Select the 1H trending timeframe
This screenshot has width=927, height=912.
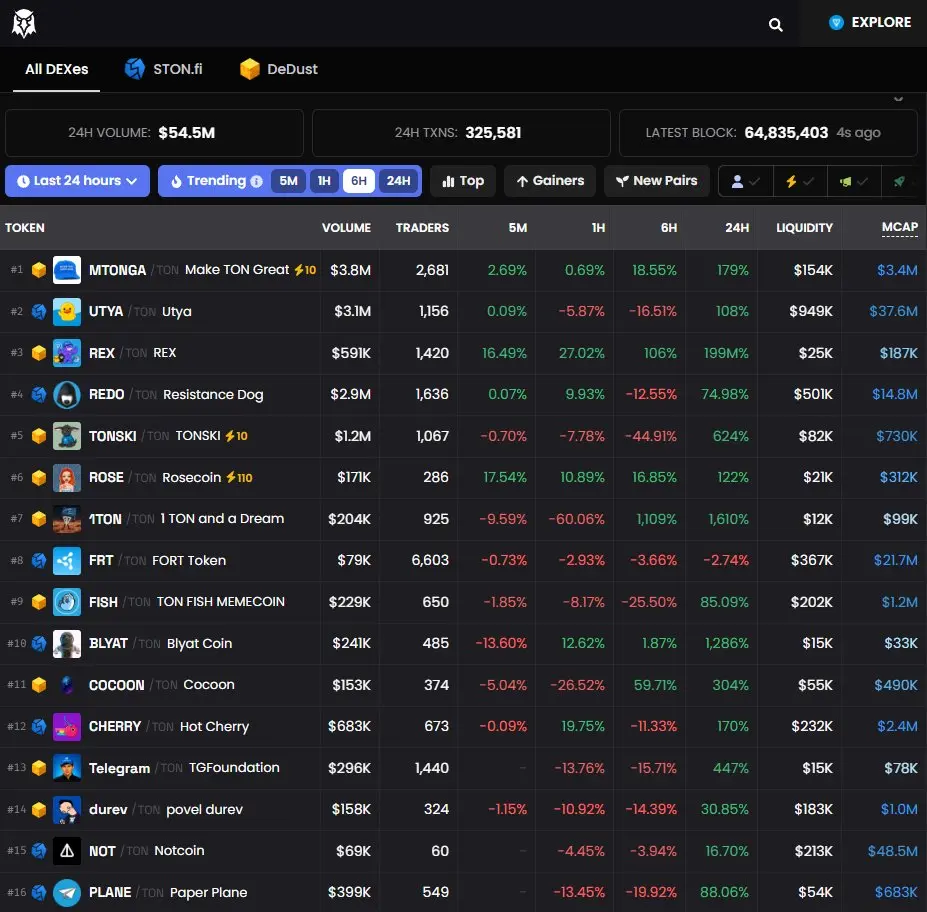click(x=324, y=181)
